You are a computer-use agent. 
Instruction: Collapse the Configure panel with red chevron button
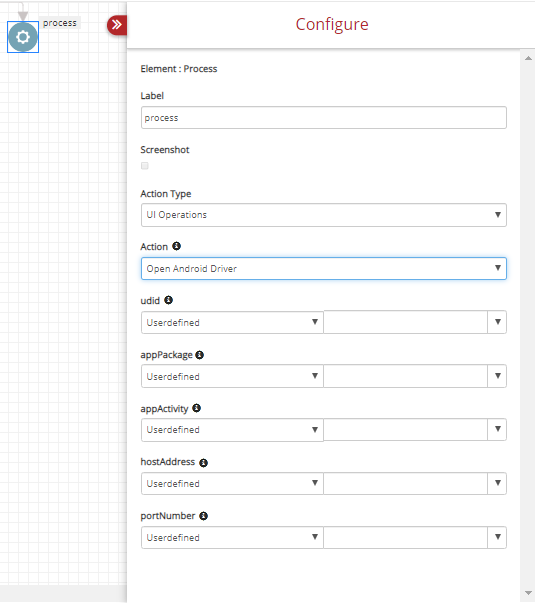(x=117, y=25)
